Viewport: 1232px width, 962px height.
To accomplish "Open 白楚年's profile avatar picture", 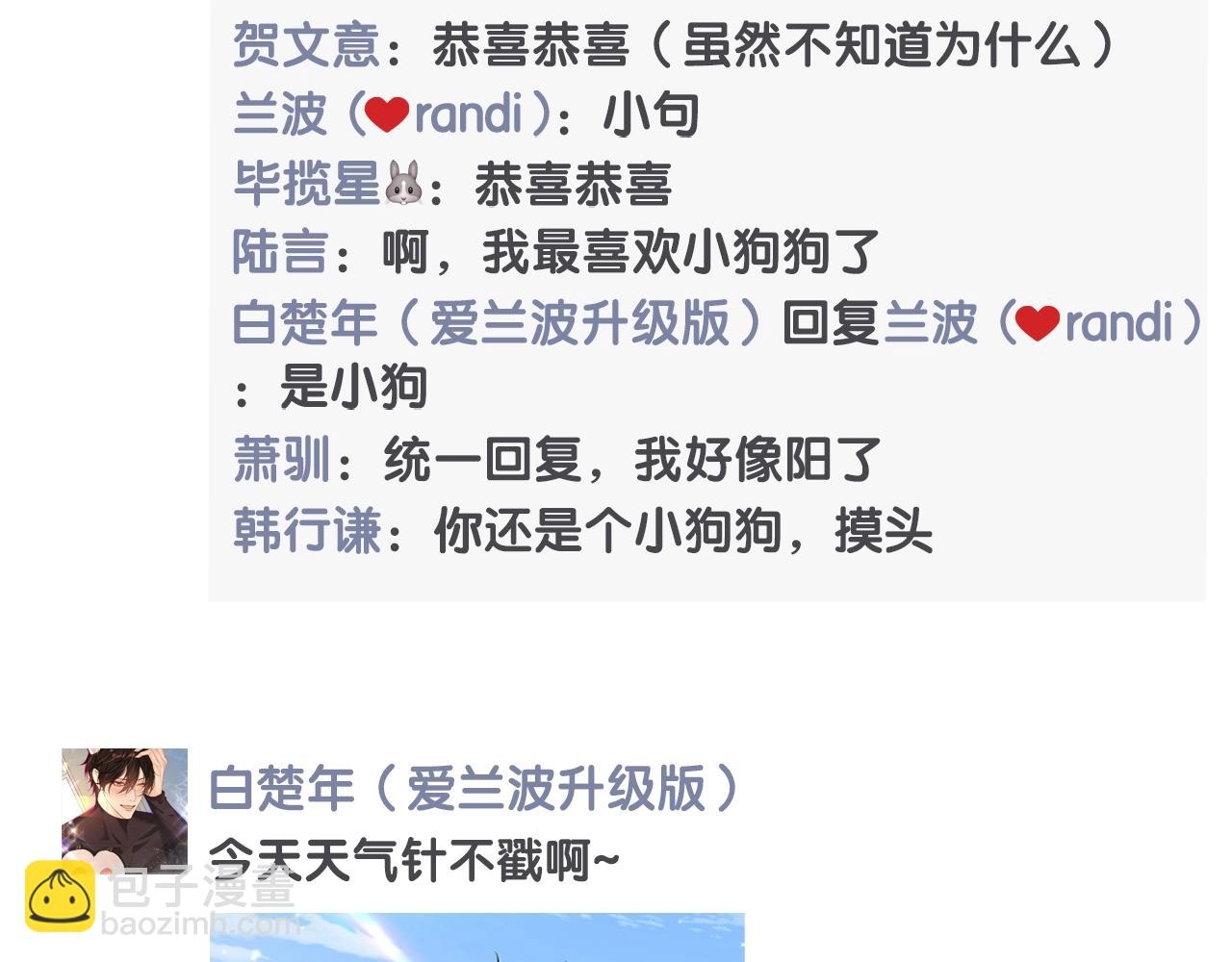I will pyautogui.click(x=124, y=811).
